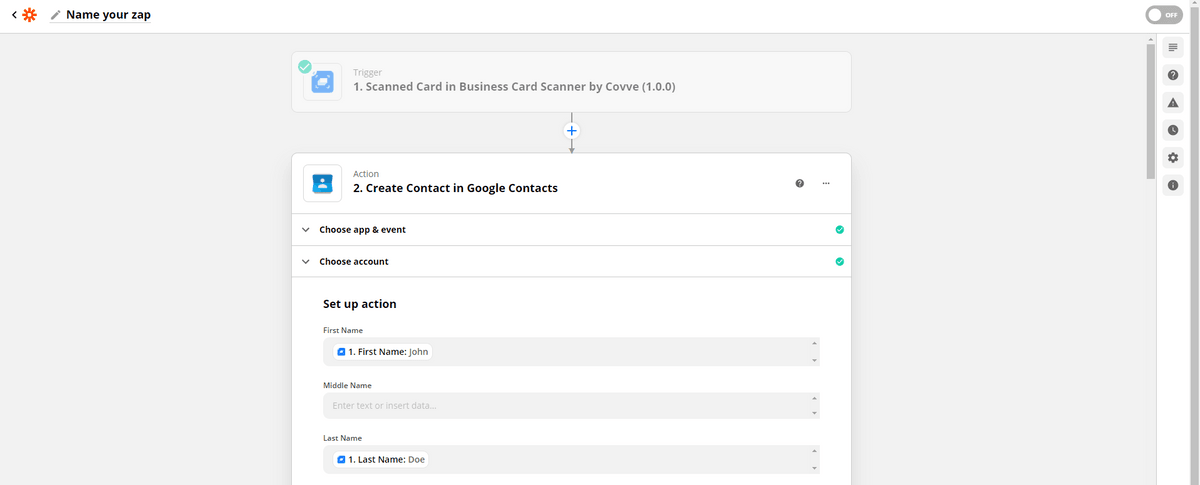The width and height of the screenshot is (1200, 485).
Task: Open the three-dot action step menu
Action: [826, 183]
